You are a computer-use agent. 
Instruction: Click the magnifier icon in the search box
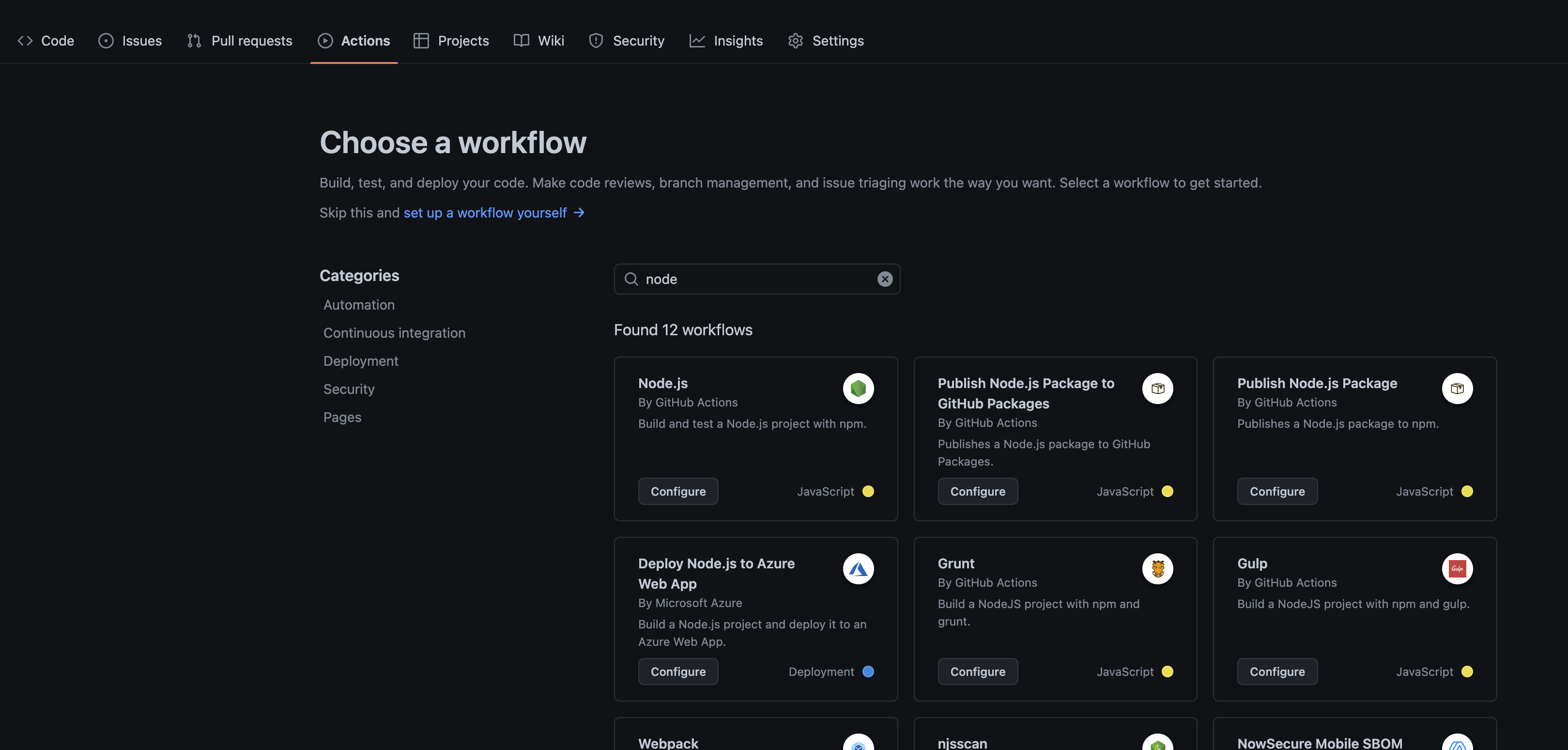pos(631,279)
